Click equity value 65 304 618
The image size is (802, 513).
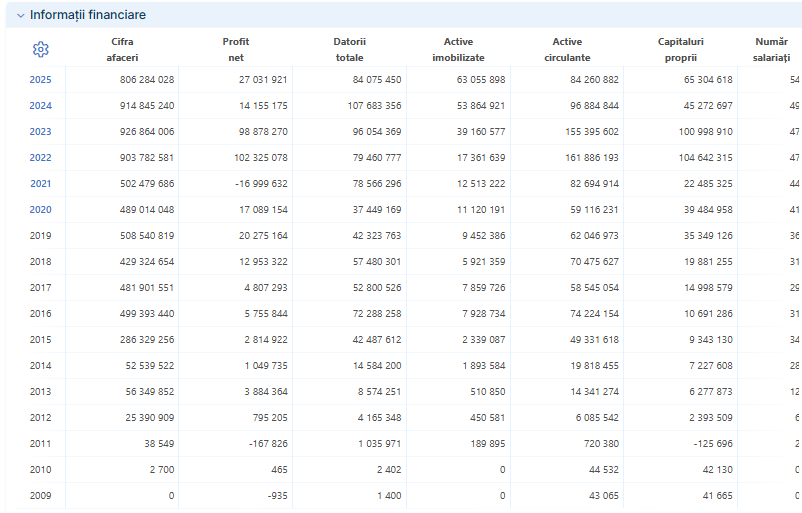click(708, 80)
